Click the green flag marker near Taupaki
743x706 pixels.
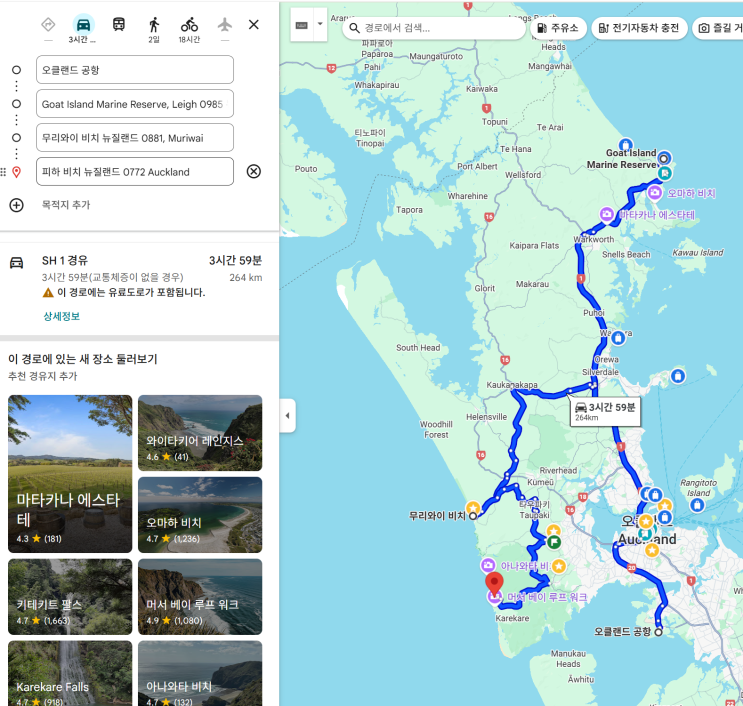(553, 542)
